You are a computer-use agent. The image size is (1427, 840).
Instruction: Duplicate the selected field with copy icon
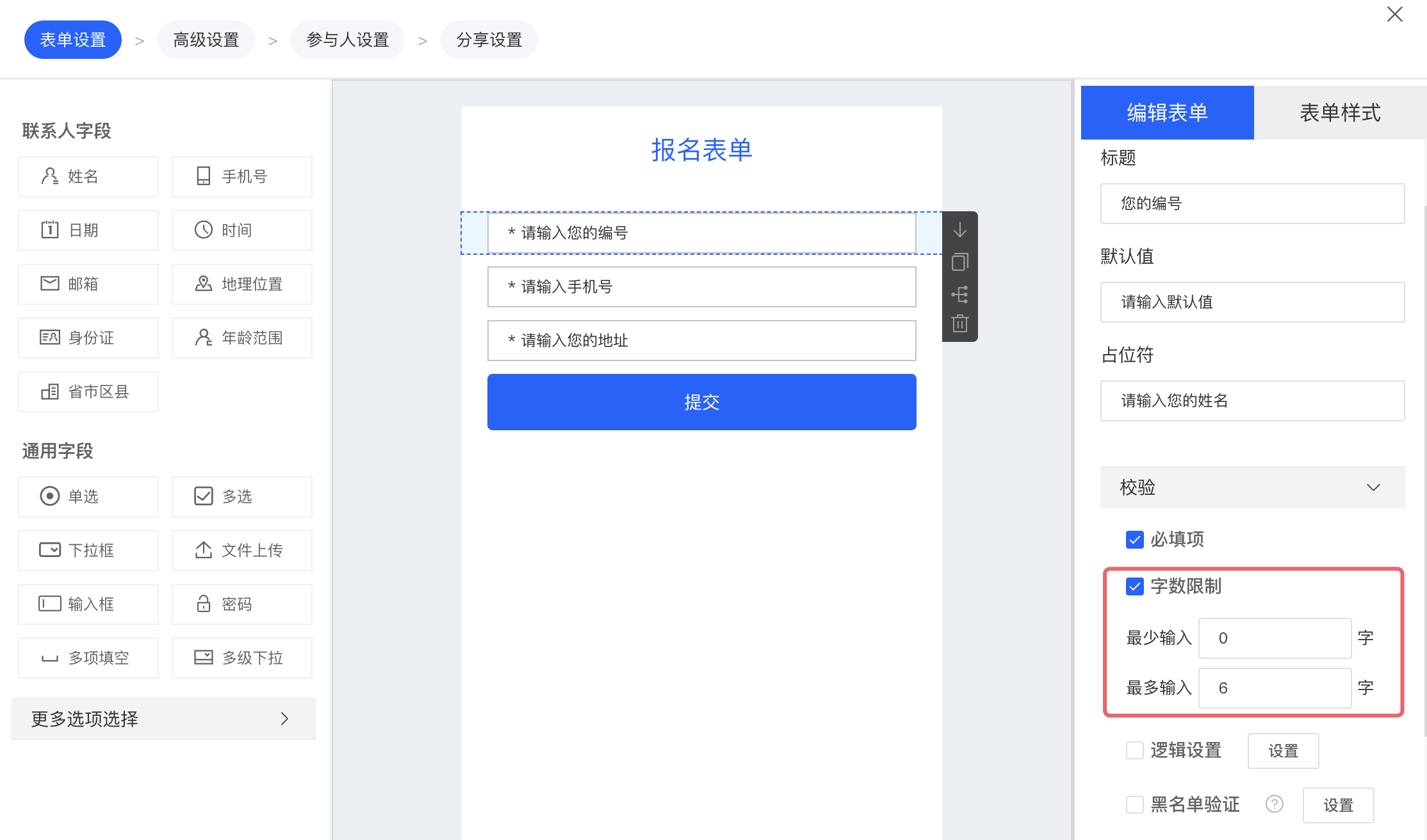click(960, 262)
